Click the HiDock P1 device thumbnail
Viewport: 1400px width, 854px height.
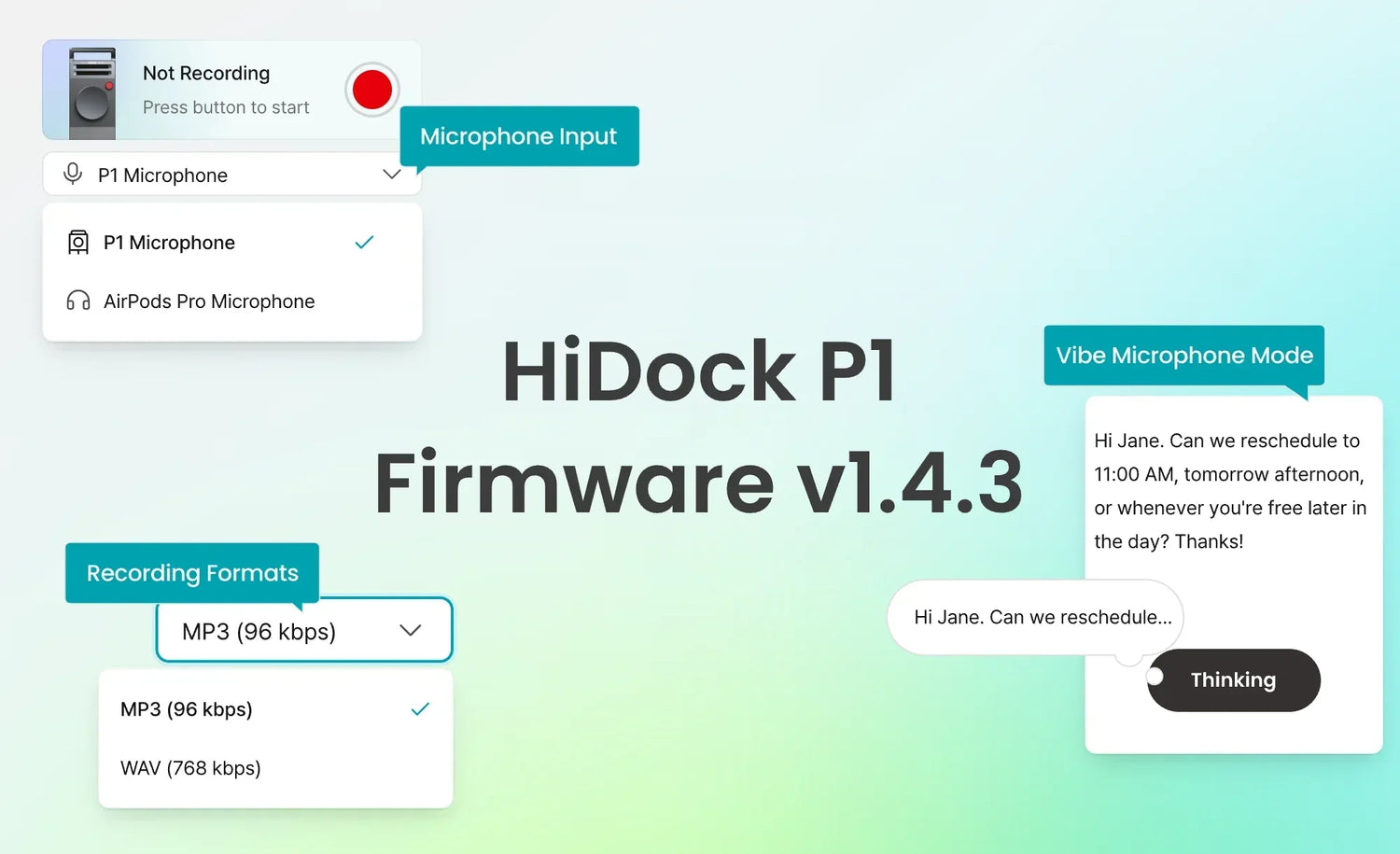click(92, 93)
